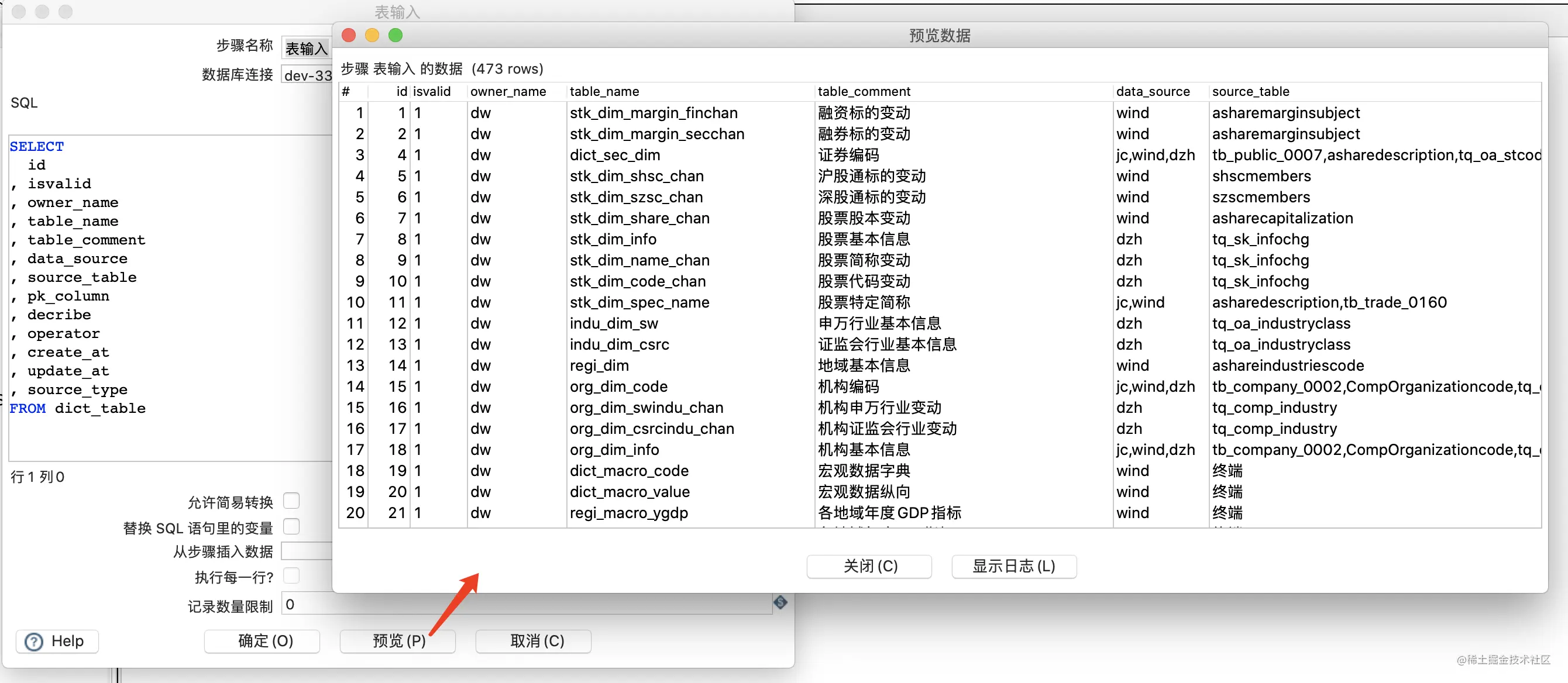Select the row with stk_dim_info table name
This screenshot has width=1568, height=683.
click(x=940, y=239)
